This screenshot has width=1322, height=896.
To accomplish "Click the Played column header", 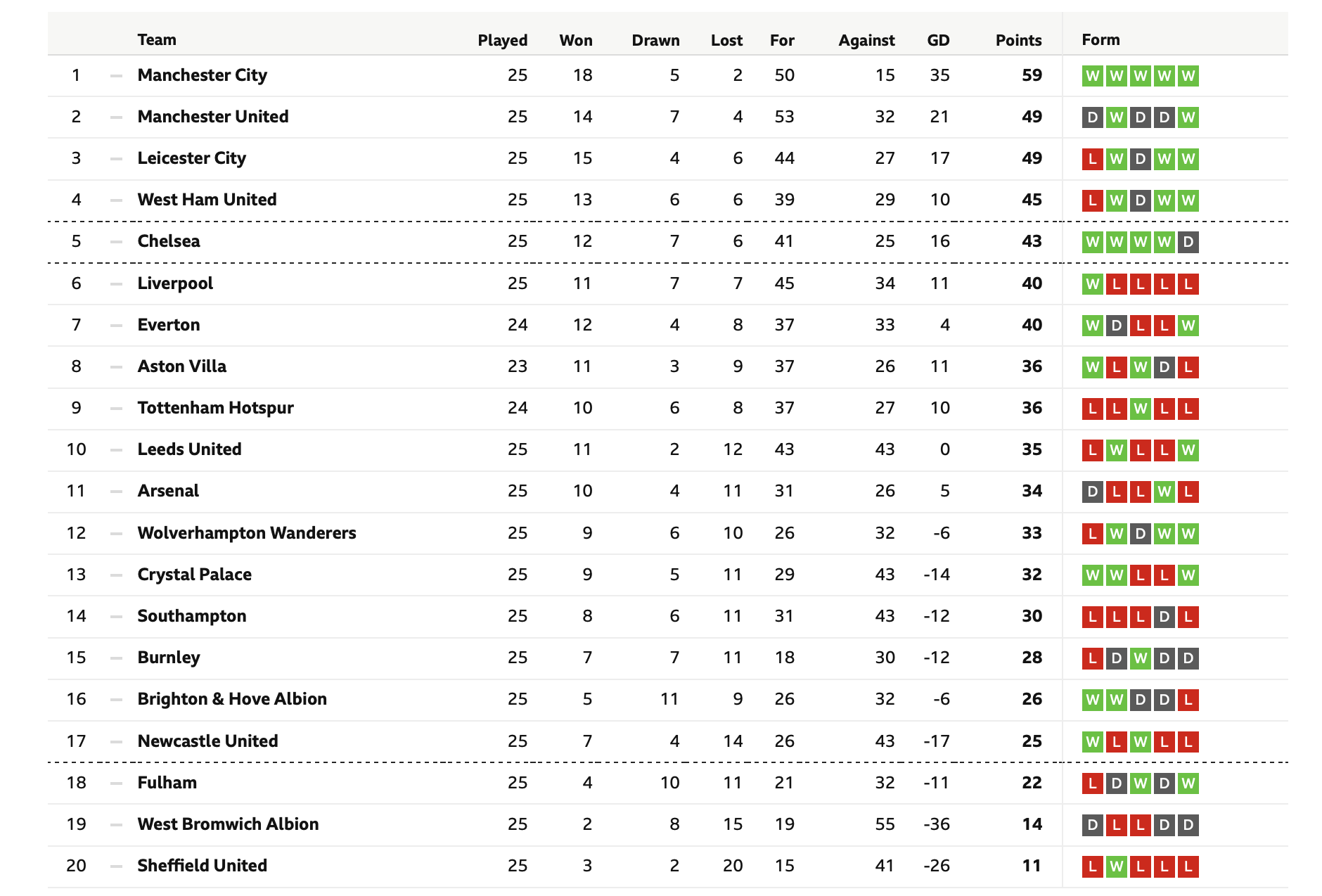I will [x=502, y=40].
